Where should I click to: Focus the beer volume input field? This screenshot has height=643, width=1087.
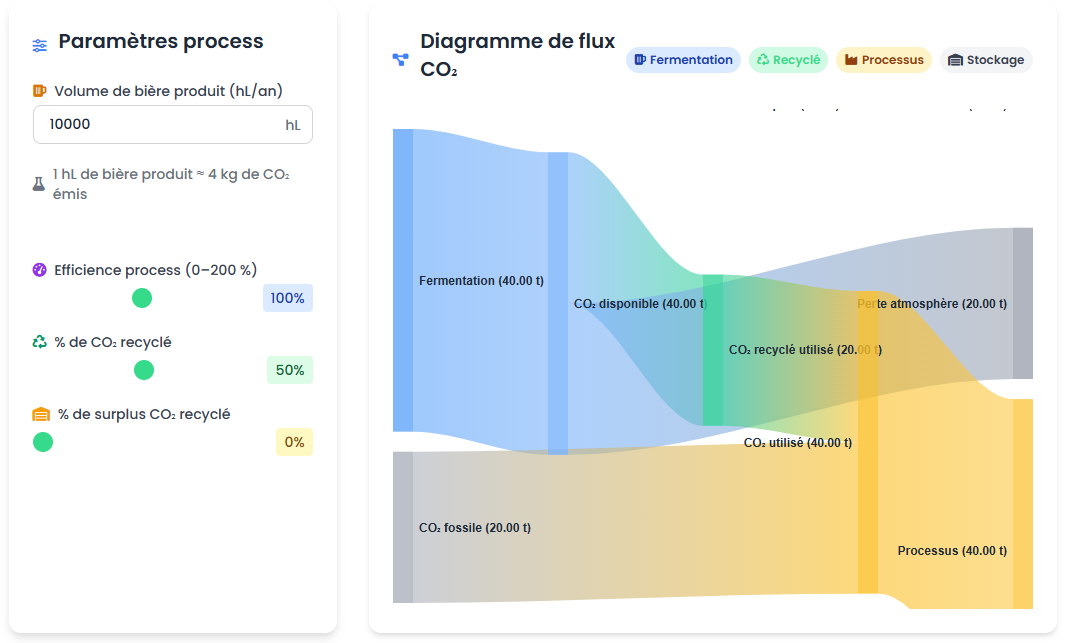point(160,125)
